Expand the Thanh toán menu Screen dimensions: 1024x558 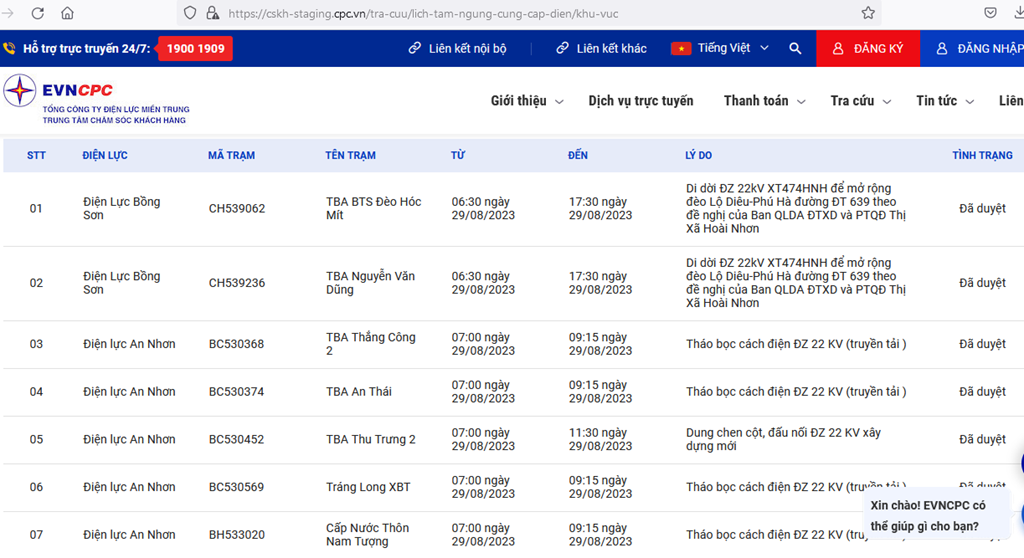[764, 101]
